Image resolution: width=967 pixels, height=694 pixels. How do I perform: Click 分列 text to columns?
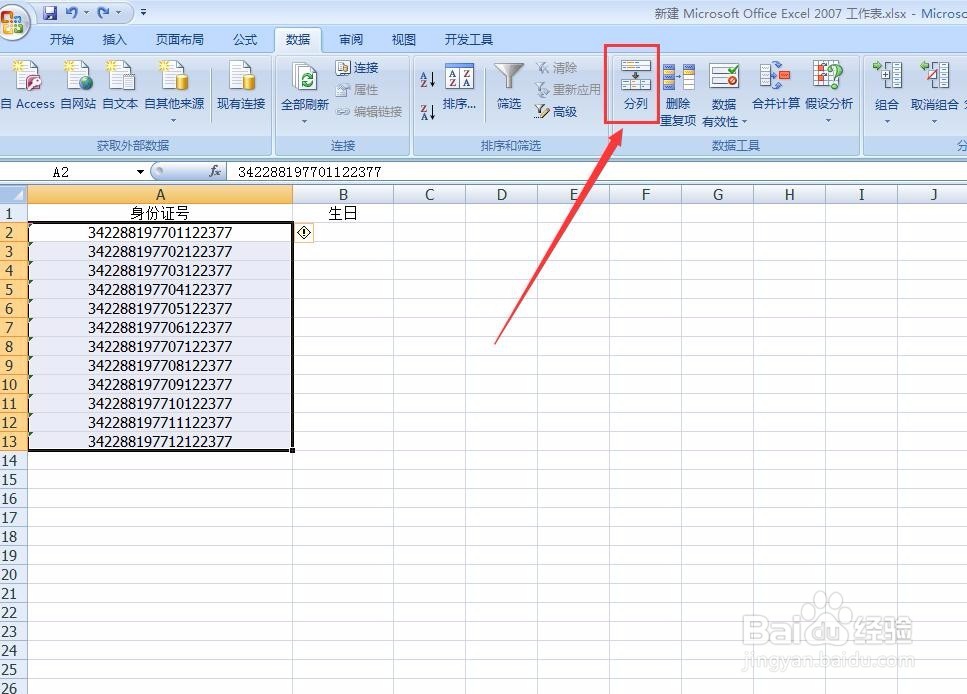tap(635, 85)
